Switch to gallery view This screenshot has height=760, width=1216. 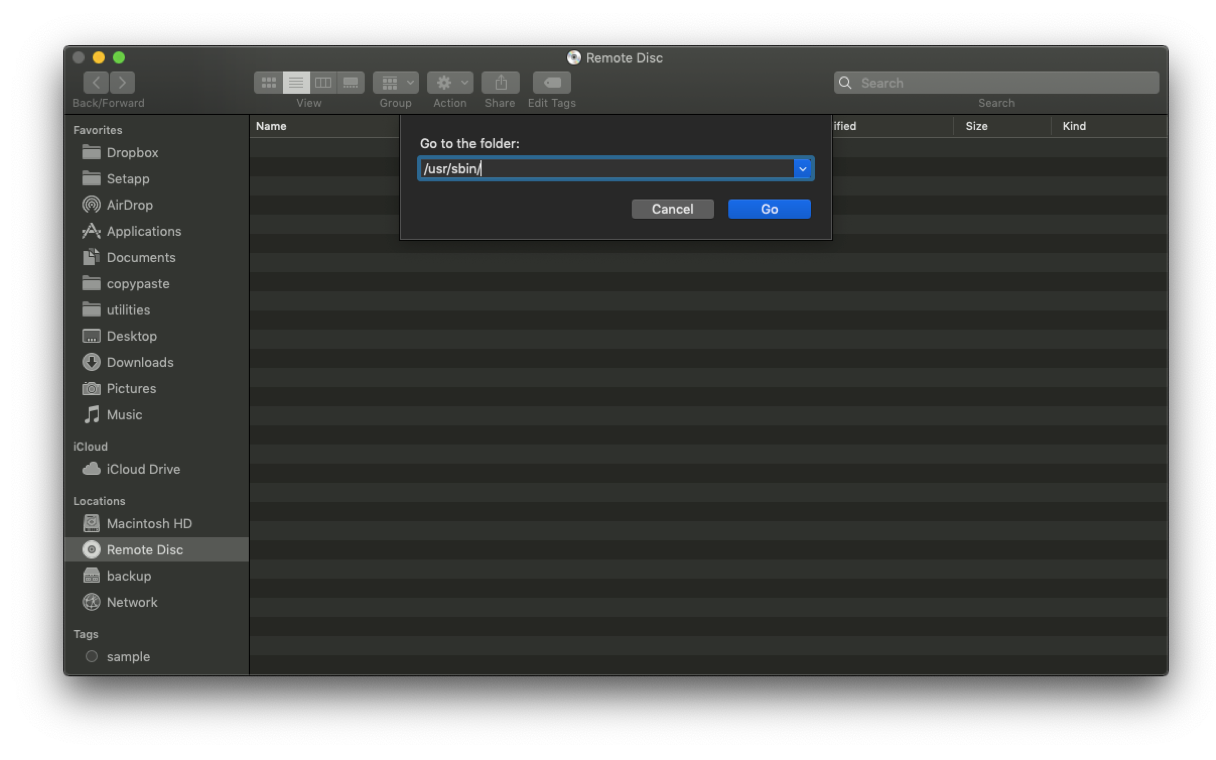350,83
